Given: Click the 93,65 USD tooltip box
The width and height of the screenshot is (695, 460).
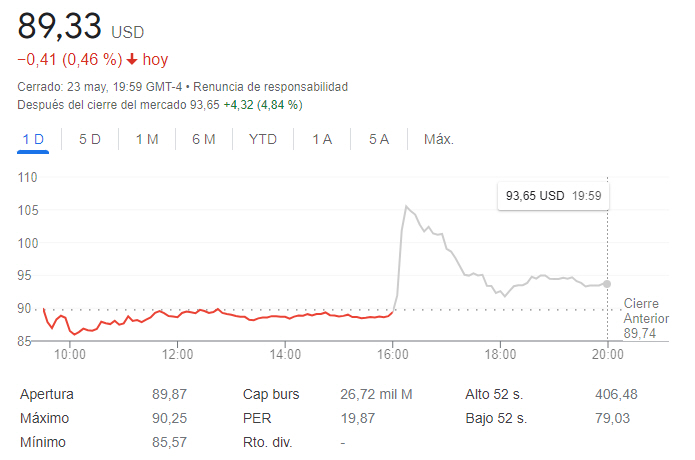Looking at the screenshot, I should (x=552, y=196).
